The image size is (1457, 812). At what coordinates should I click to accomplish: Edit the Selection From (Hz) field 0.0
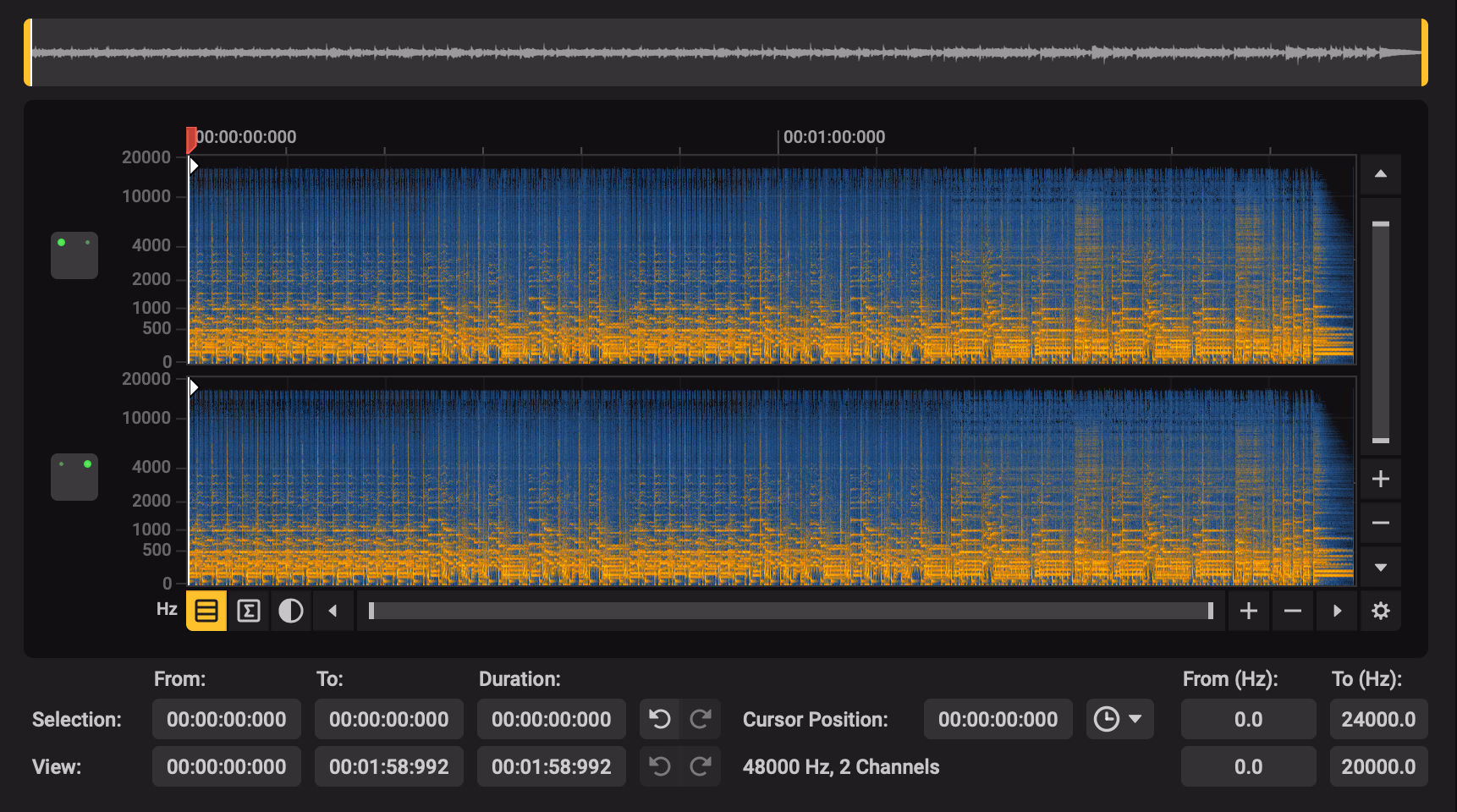pyautogui.click(x=1249, y=719)
